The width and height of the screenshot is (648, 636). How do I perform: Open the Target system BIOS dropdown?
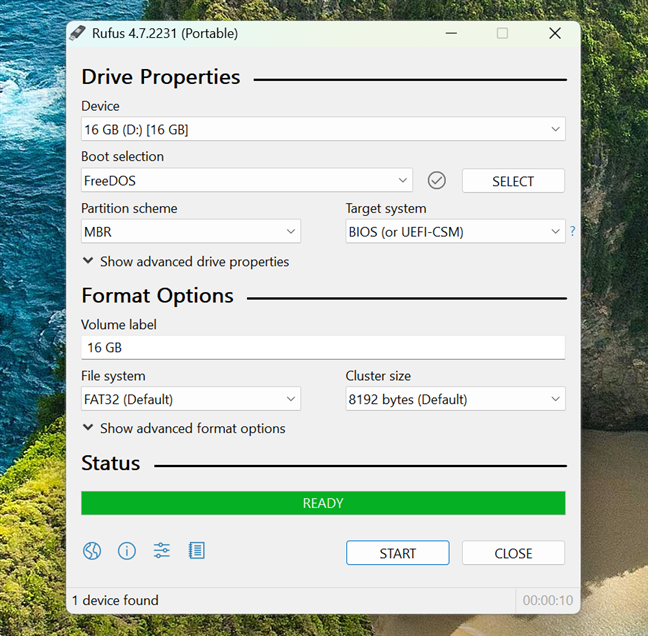point(455,231)
